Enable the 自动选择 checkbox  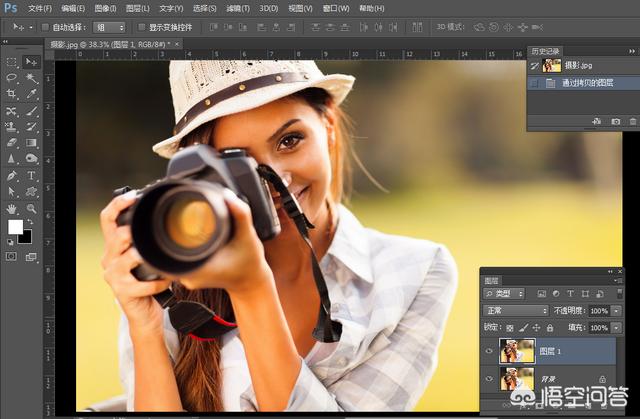[x=46, y=27]
